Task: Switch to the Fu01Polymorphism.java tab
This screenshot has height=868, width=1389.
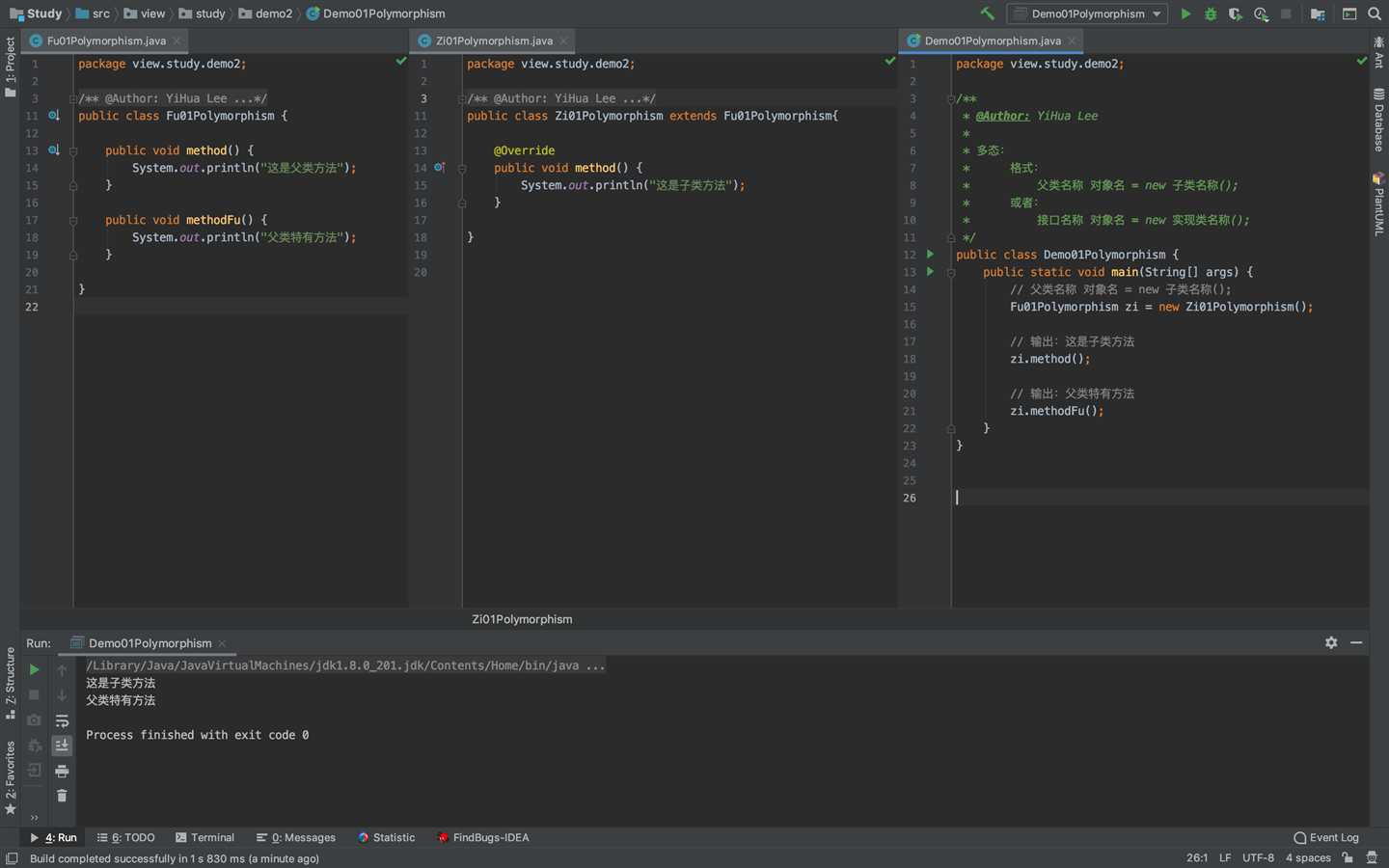Action: [x=106, y=41]
